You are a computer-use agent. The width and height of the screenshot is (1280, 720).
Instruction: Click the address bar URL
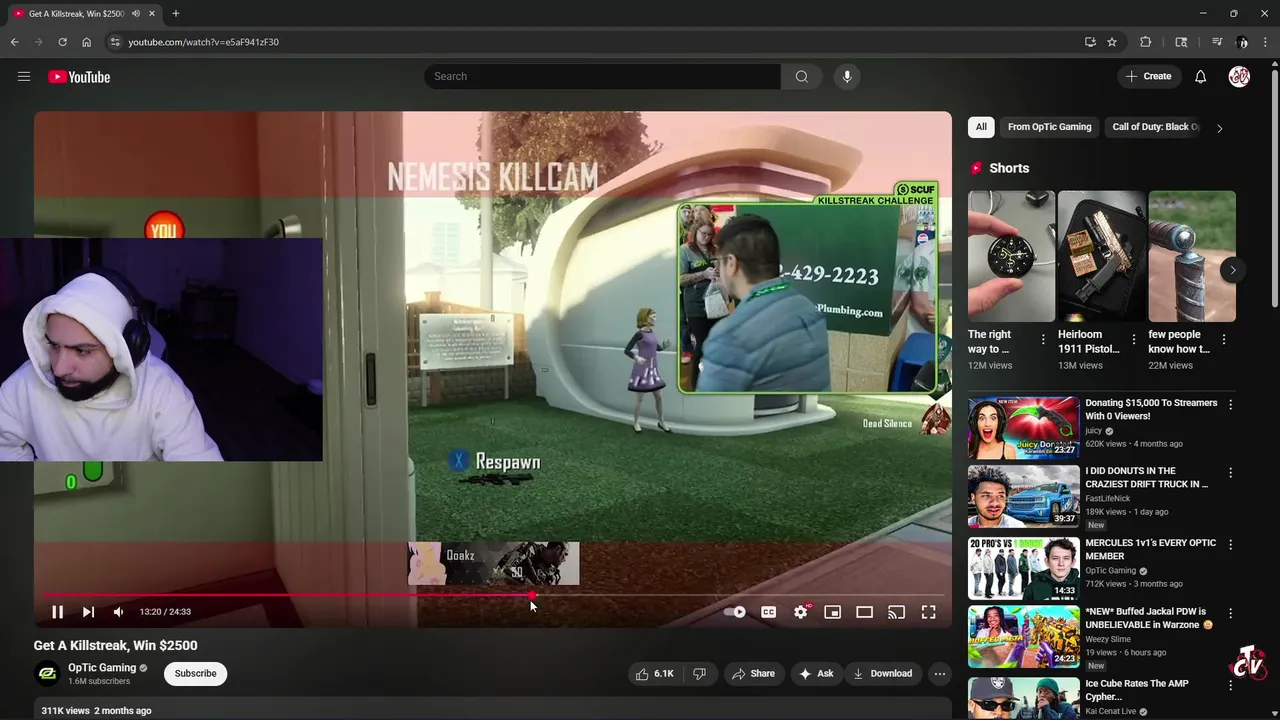pyautogui.click(x=203, y=42)
